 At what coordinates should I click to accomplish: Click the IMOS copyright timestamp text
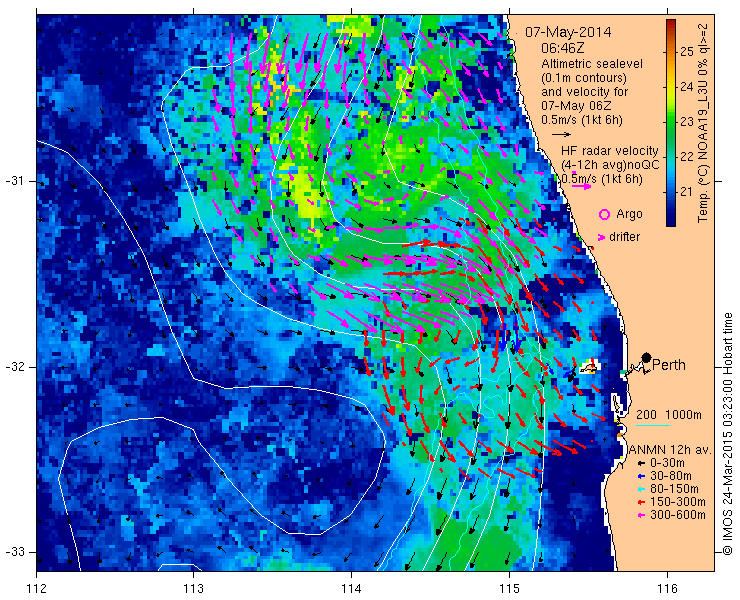727,434
